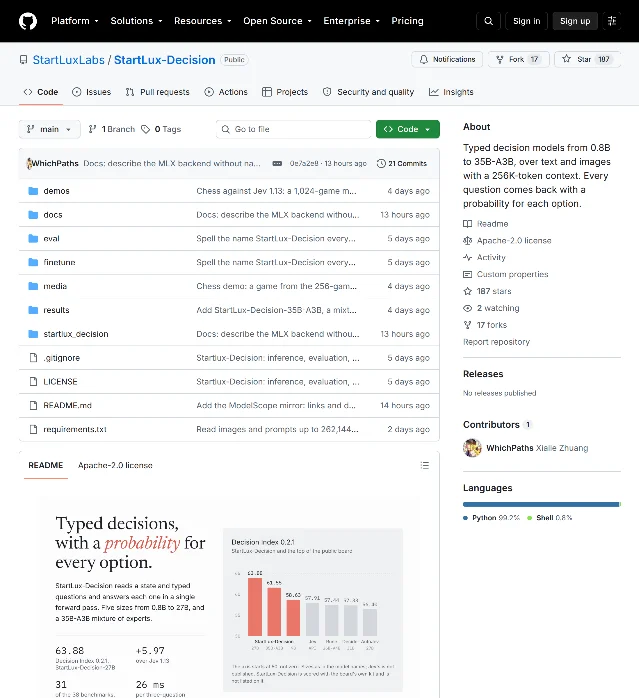
Task: Click the Star icon
Action: tap(566, 59)
